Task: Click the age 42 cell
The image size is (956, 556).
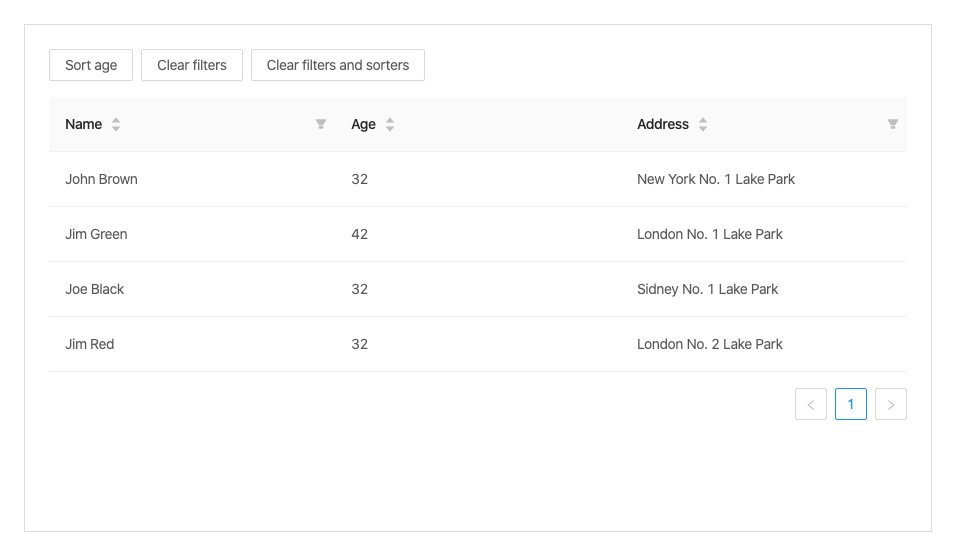Action: pos(360,235)
